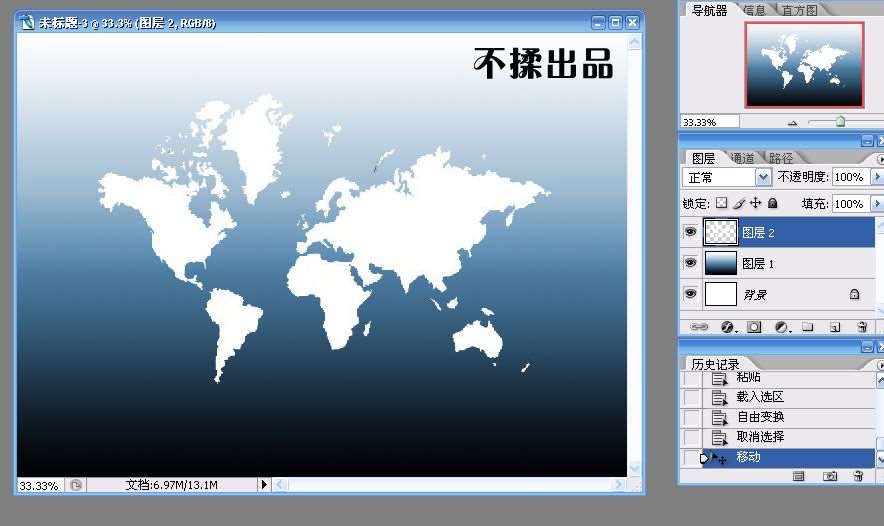Image resolution: width=884 pixels, height=526 pixels.
Task: Open the blend mode dropdown 正常
Action: coord(764,177)
